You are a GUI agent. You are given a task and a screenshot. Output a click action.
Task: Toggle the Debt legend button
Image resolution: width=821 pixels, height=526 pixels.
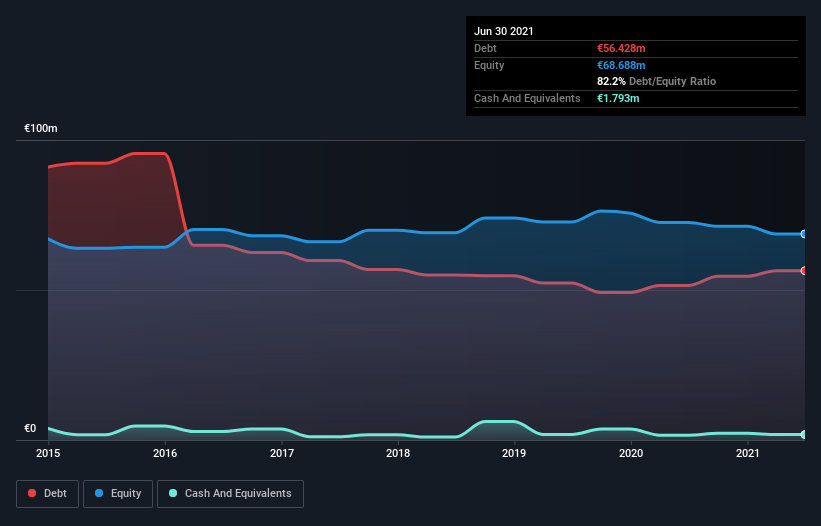click(x=48, y=494)
